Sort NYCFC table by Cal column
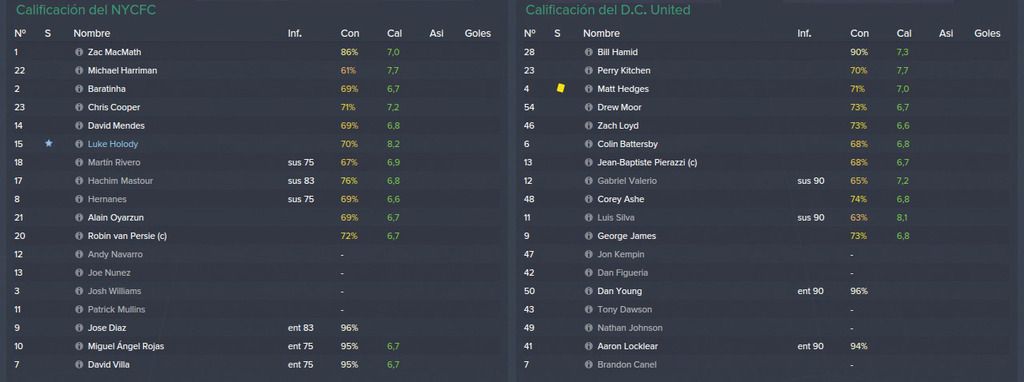1024x382 pixels. click(x=394, y=33)
